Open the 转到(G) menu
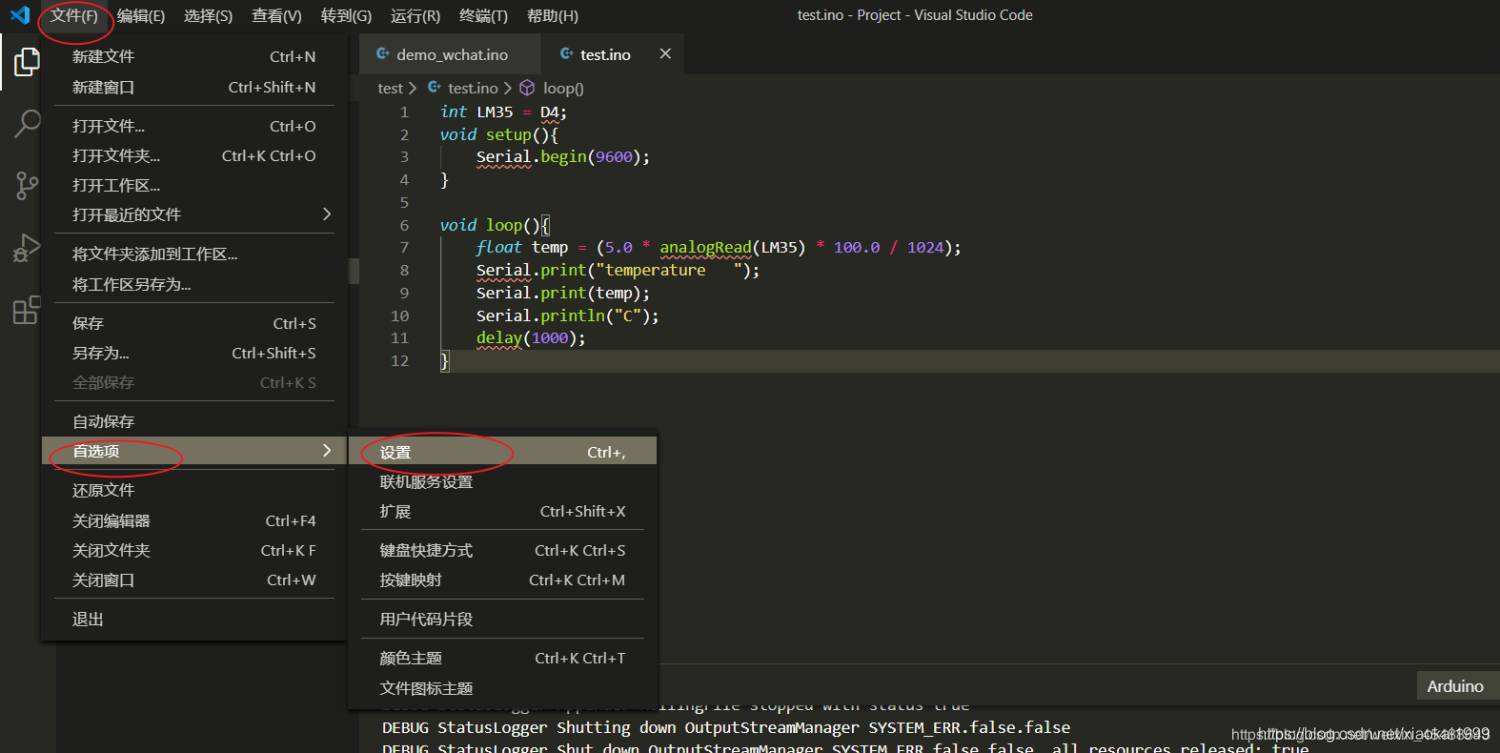Image resolution: width=1500 pixels, height=753 pixels. (347, 16)
